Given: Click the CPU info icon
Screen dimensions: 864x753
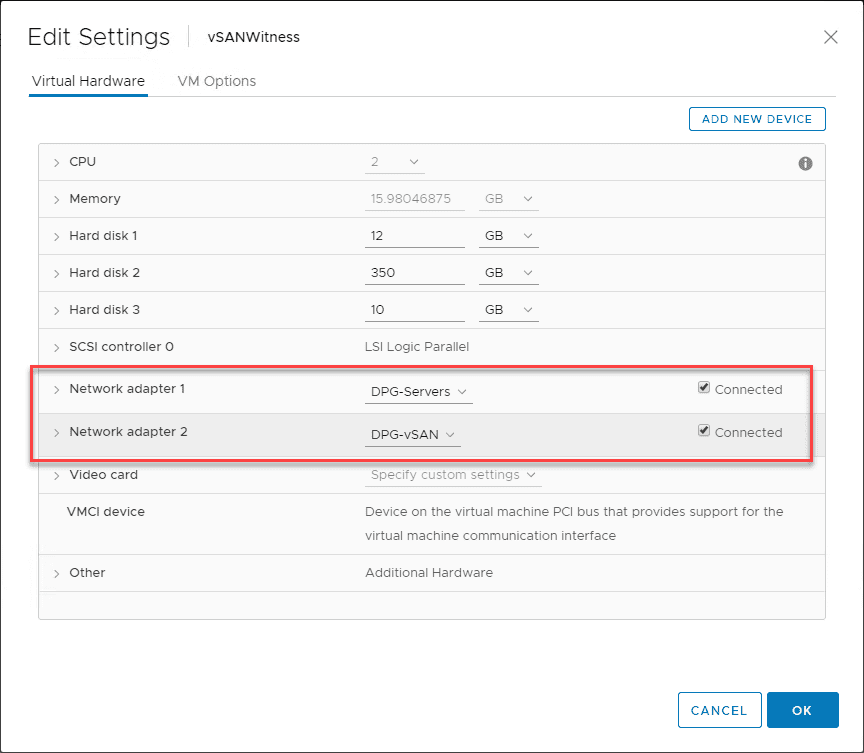Looking at the screenshot, I should click(x=805, y=164).
